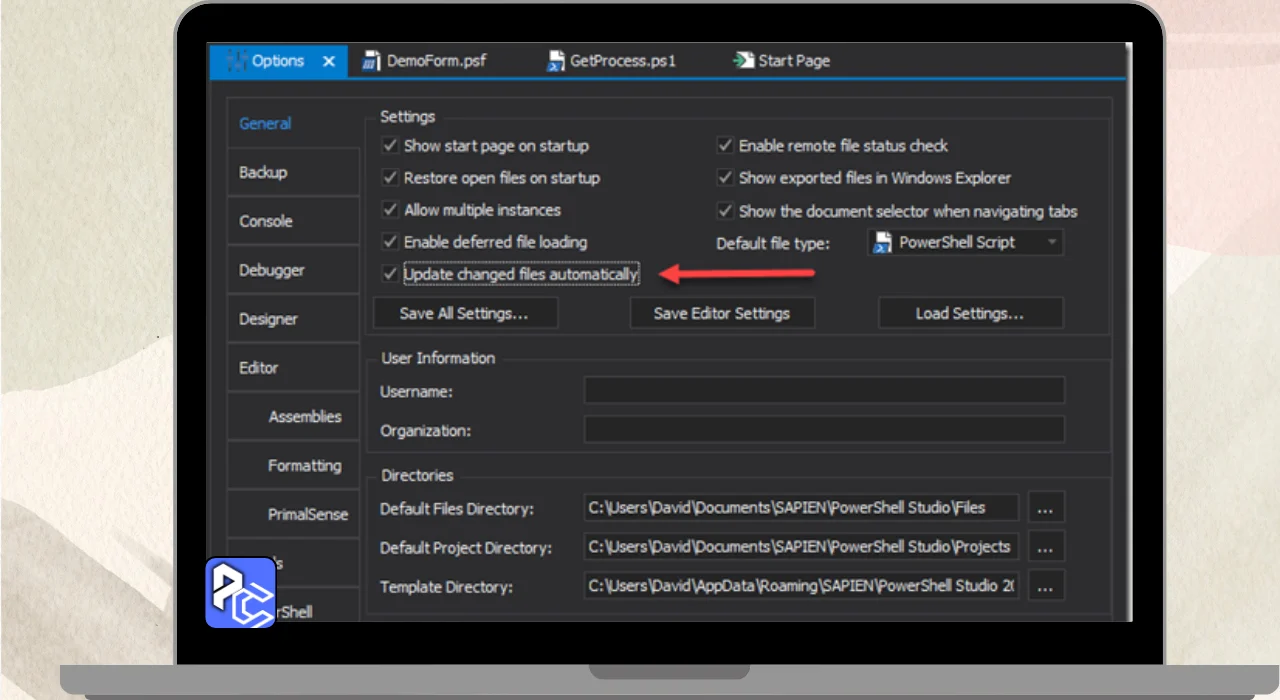Open the Debugger options category
The width and height of the screenshot is (1280, 700).
click(272, 270)
